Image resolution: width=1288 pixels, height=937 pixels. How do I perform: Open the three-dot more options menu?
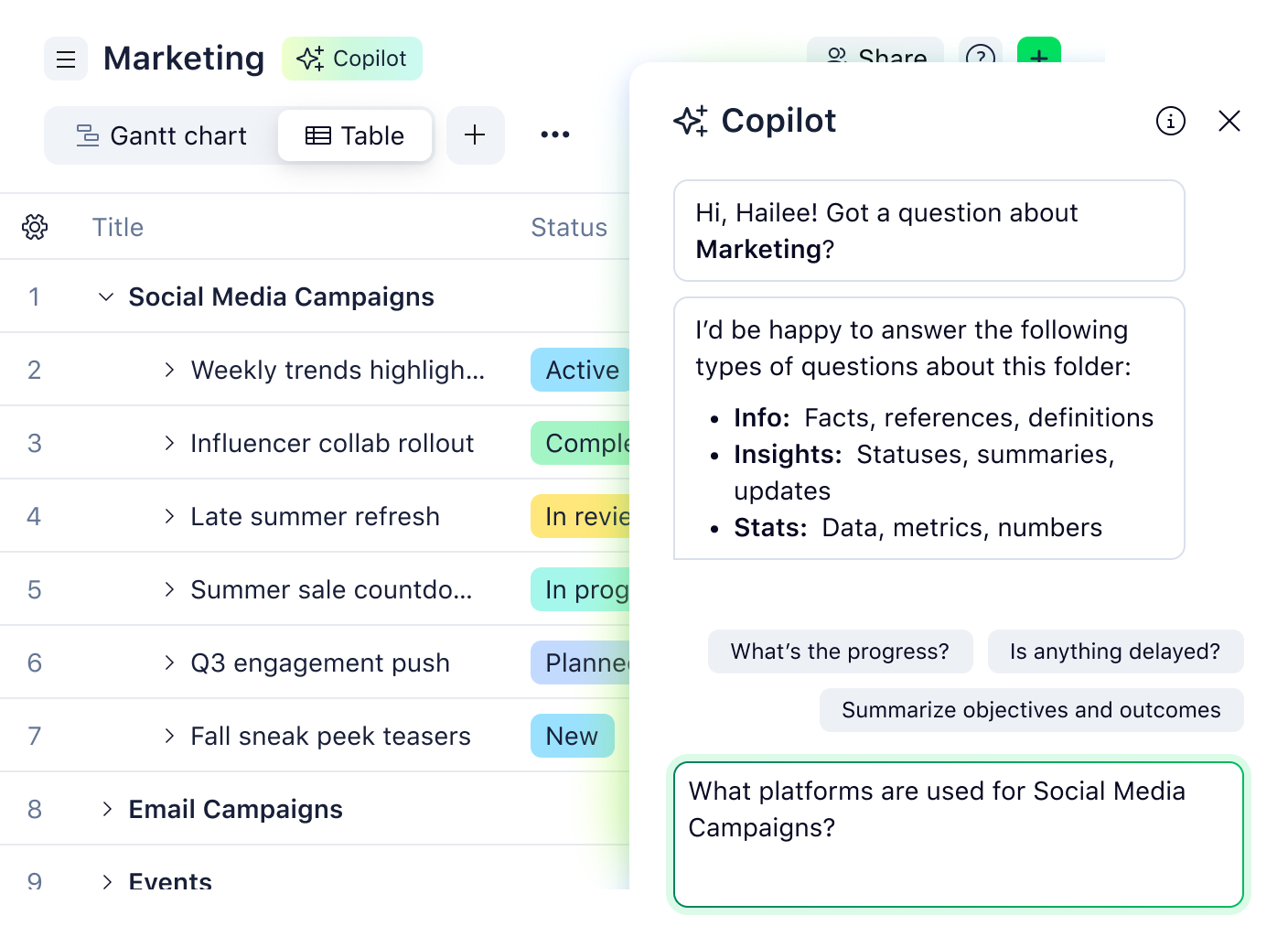(555, 135)
